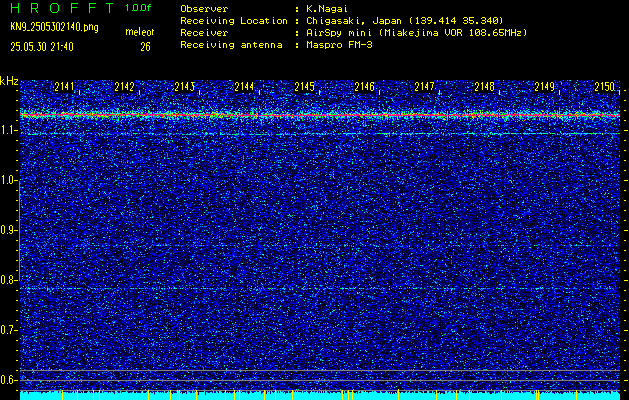Click the 2145 time marker

pos(304,87)
